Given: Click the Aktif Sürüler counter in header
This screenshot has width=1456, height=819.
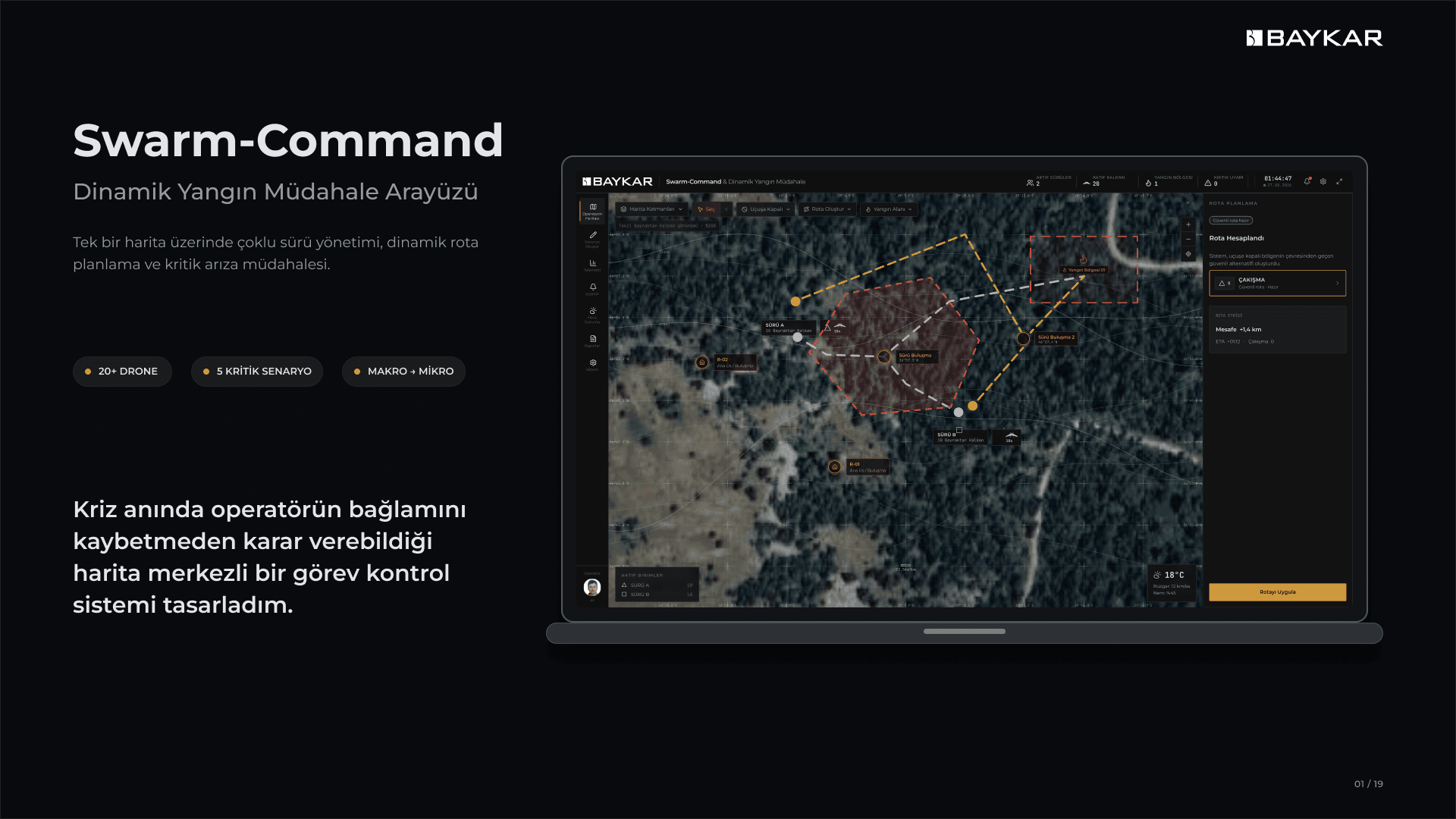Looking at the screenshot, I should [1048, 181].
